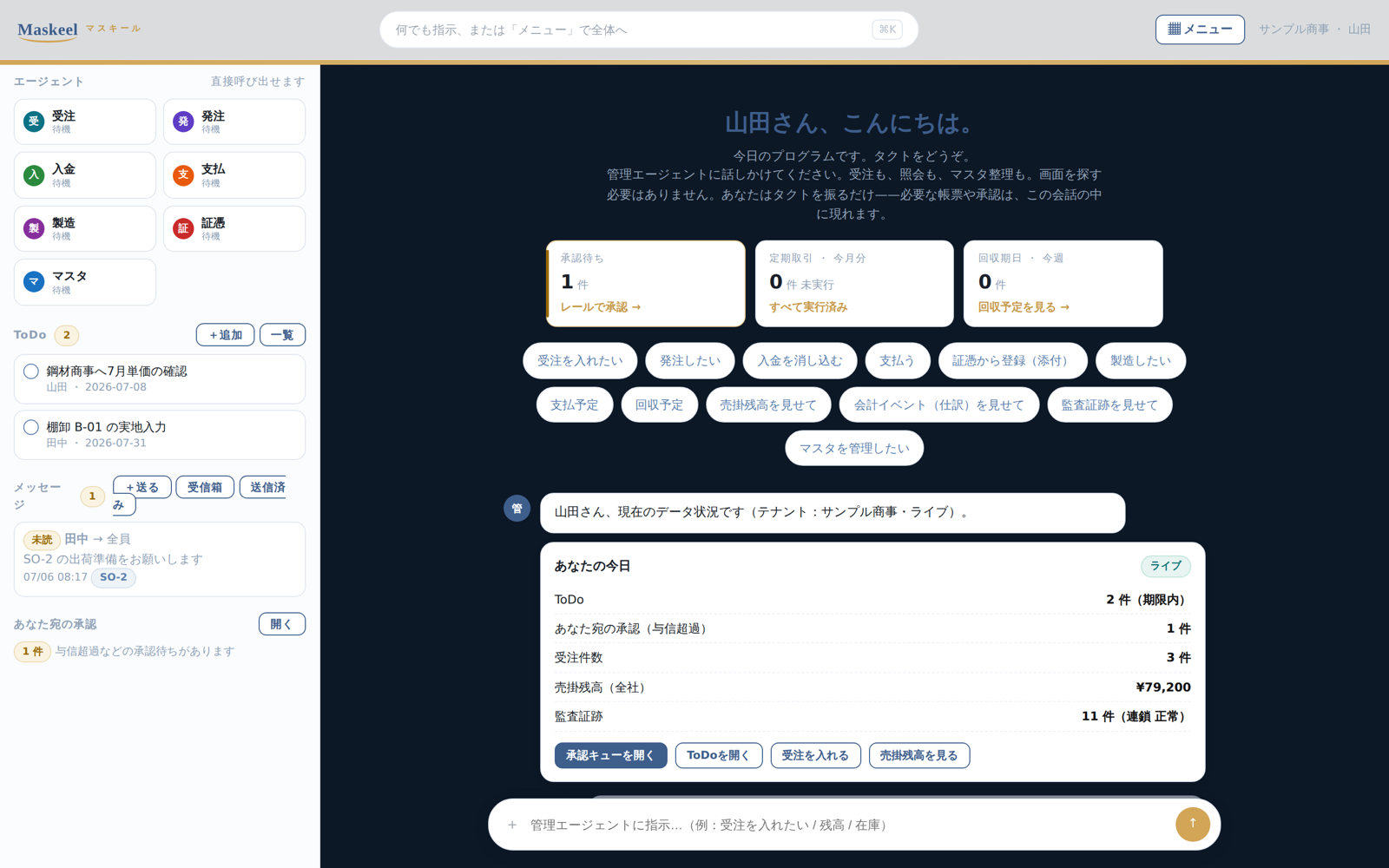This screenshot has height=868, width=1389.
Task: Select the 入金 agent icon
Action: (34, 175)
